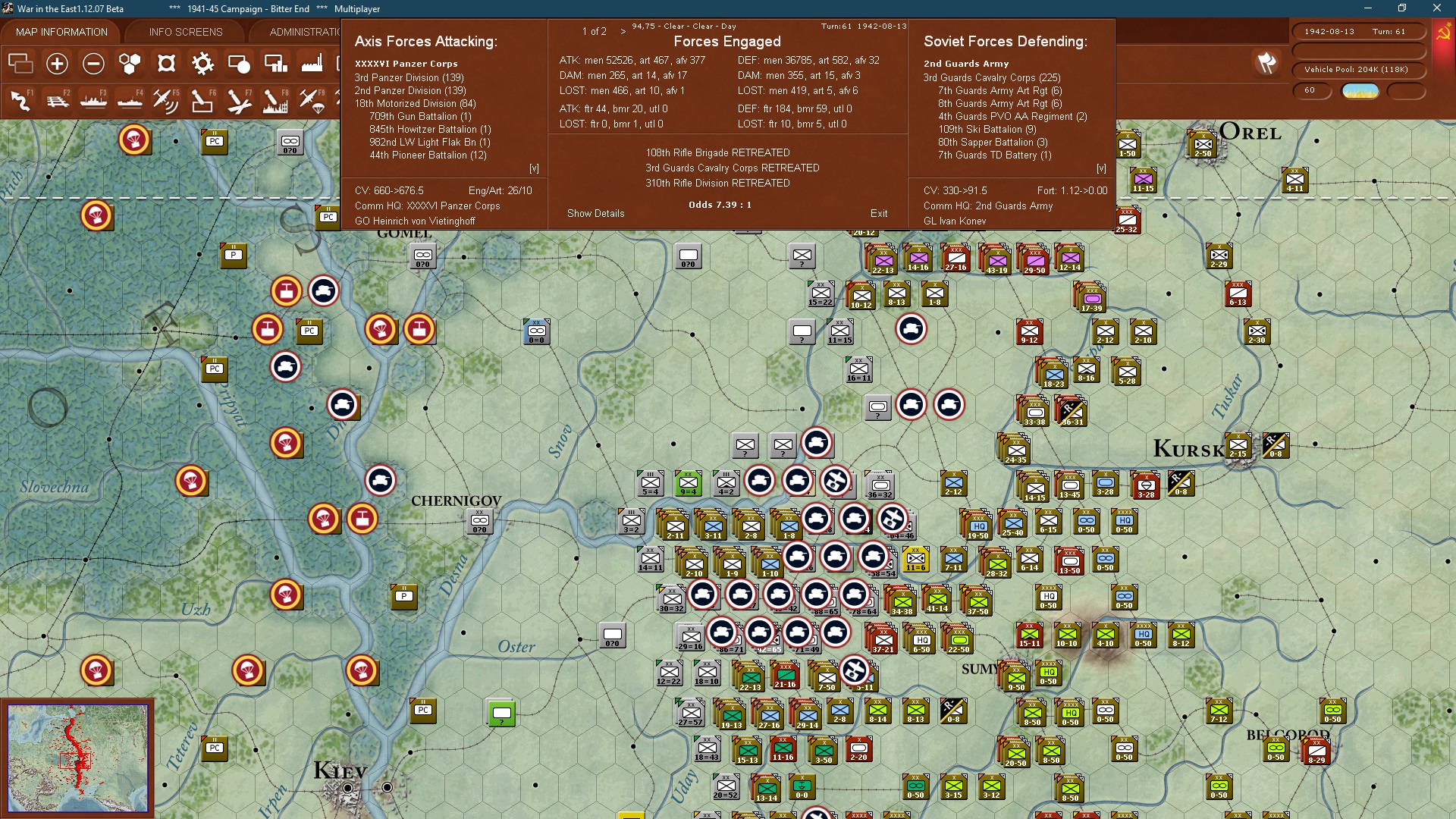The width and height of the screenshot is (1456, 819).
Task: Go to next battle report page arrow
Action: tap(623, 31)
